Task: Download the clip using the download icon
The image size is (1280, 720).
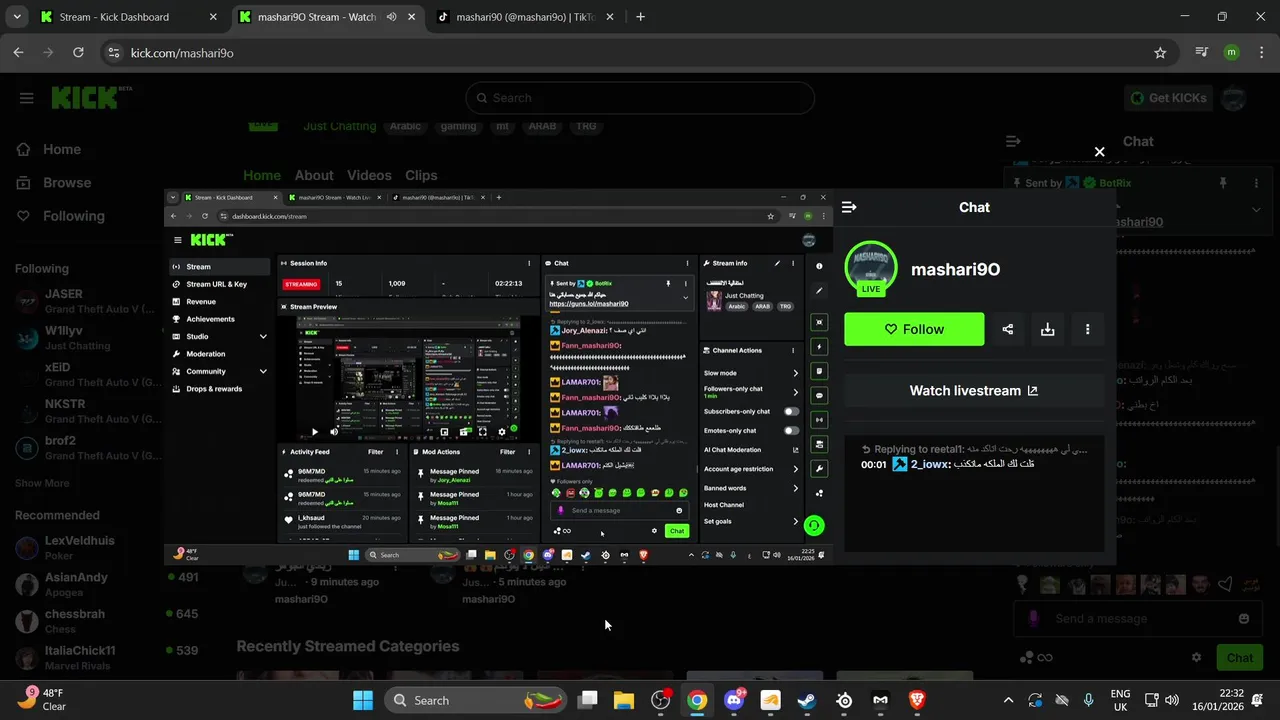Action: [1047, 329]
